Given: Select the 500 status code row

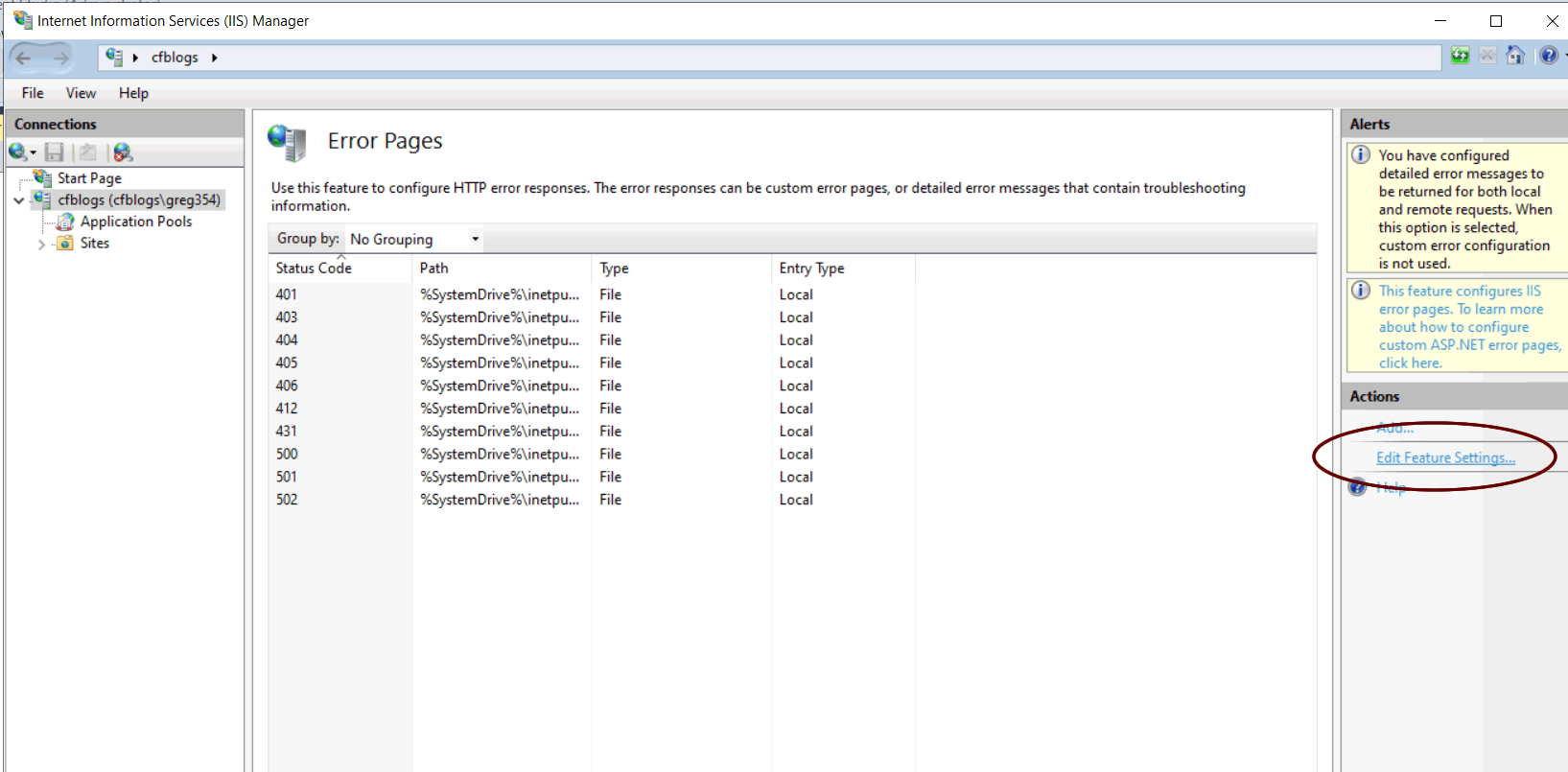Looking at the screenshot, I should pos(592,454).
